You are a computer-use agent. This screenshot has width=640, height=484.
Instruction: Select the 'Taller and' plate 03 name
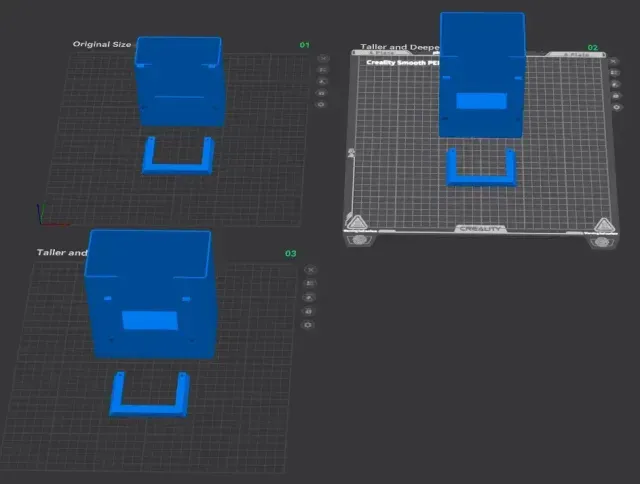[x=62, y=253]
